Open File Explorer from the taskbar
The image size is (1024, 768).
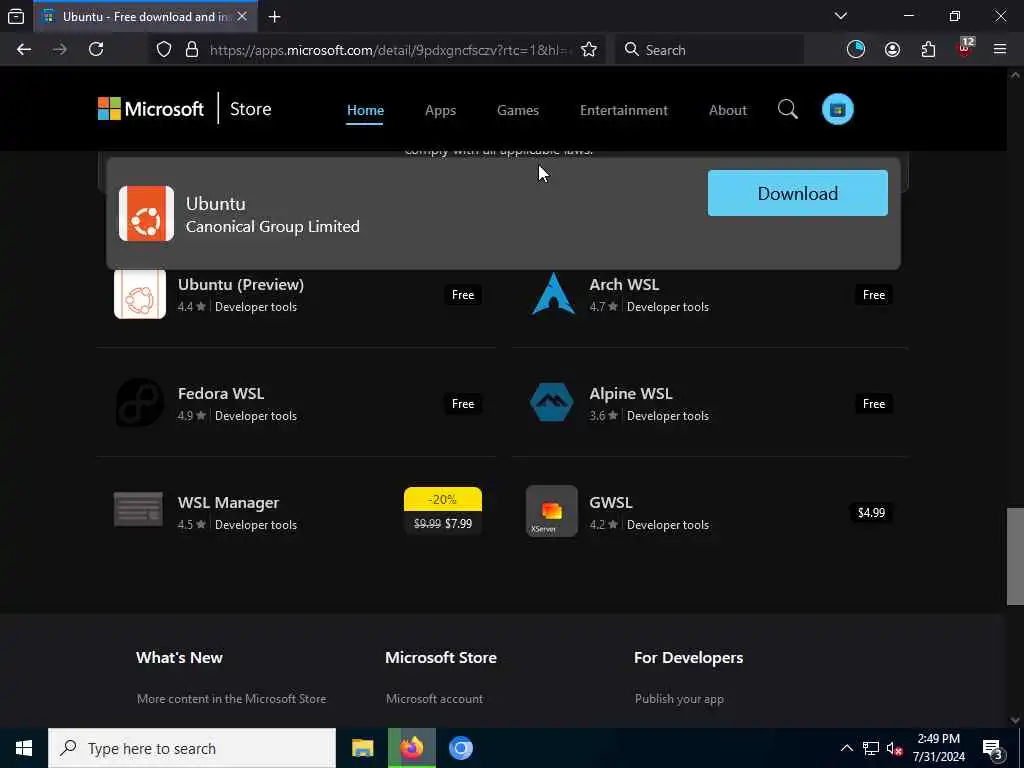pyautogui.click(x=362, y=748)
